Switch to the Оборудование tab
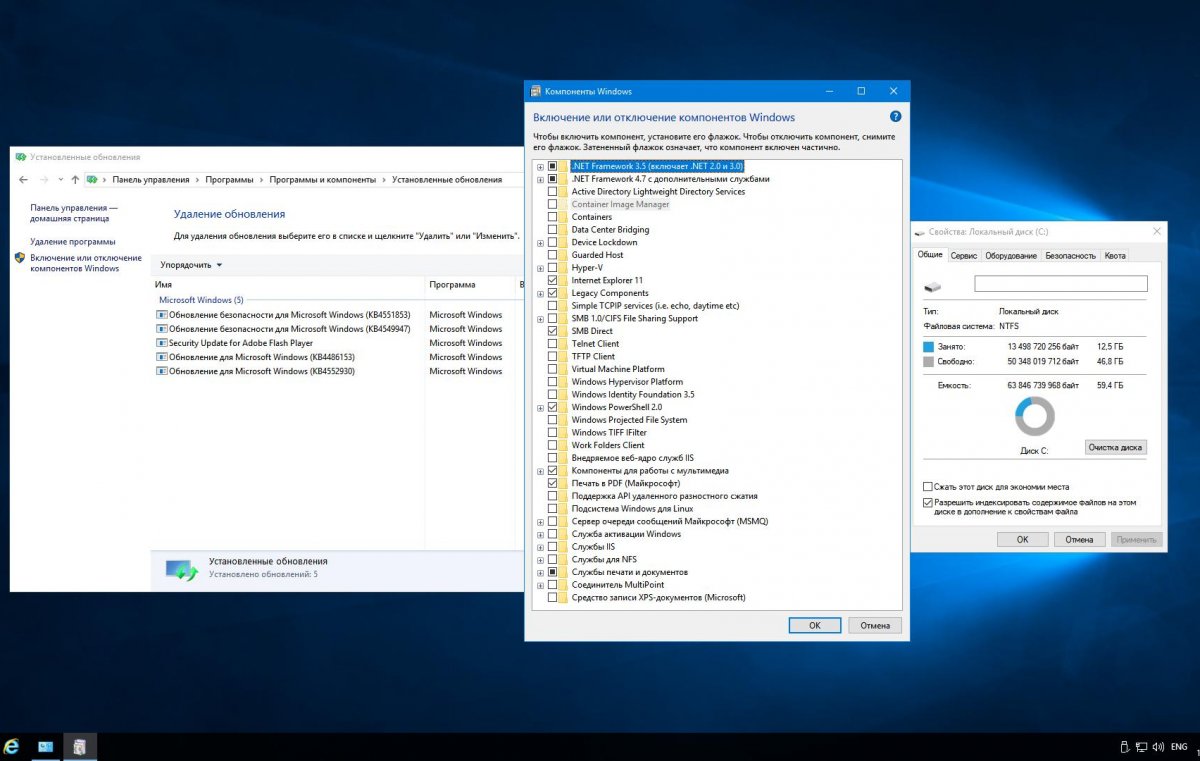 [1011, 256]
